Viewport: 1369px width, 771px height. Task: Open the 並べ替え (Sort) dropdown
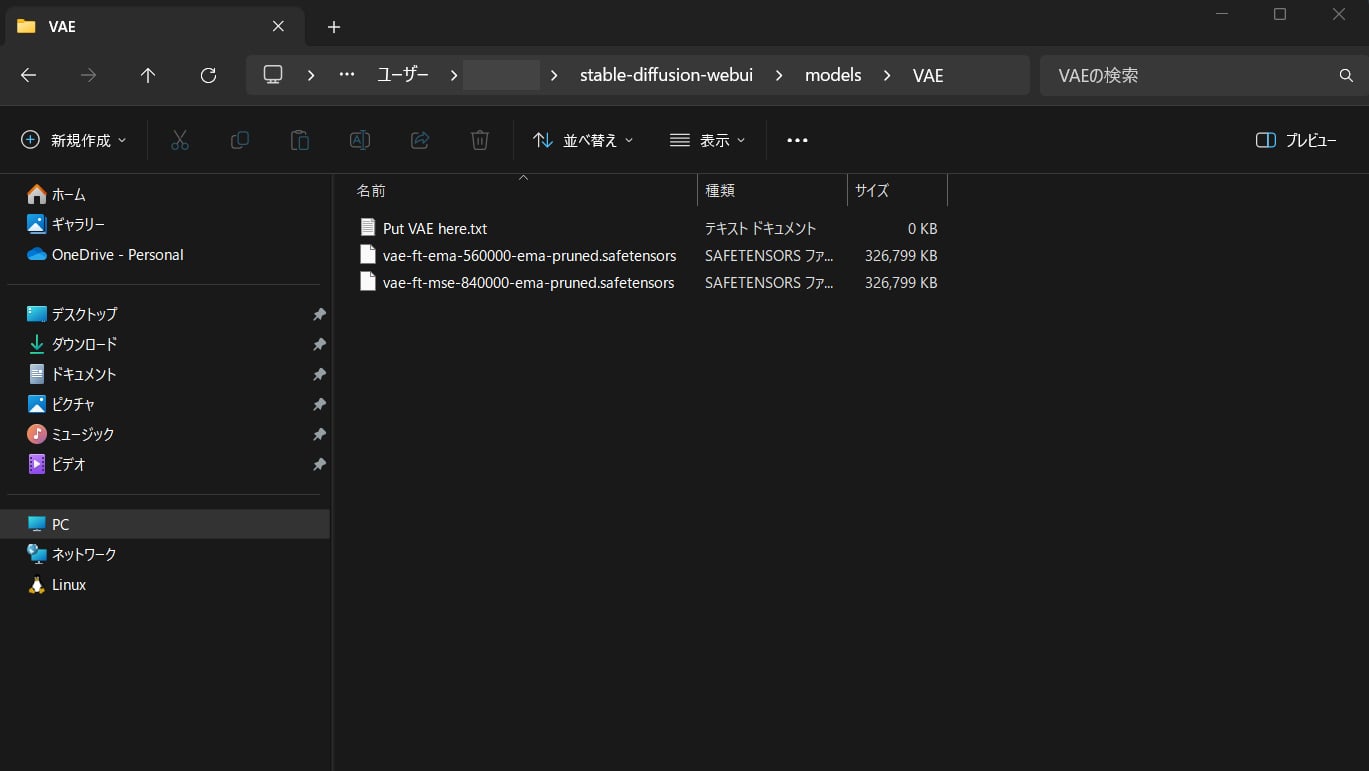click(583, 140)
